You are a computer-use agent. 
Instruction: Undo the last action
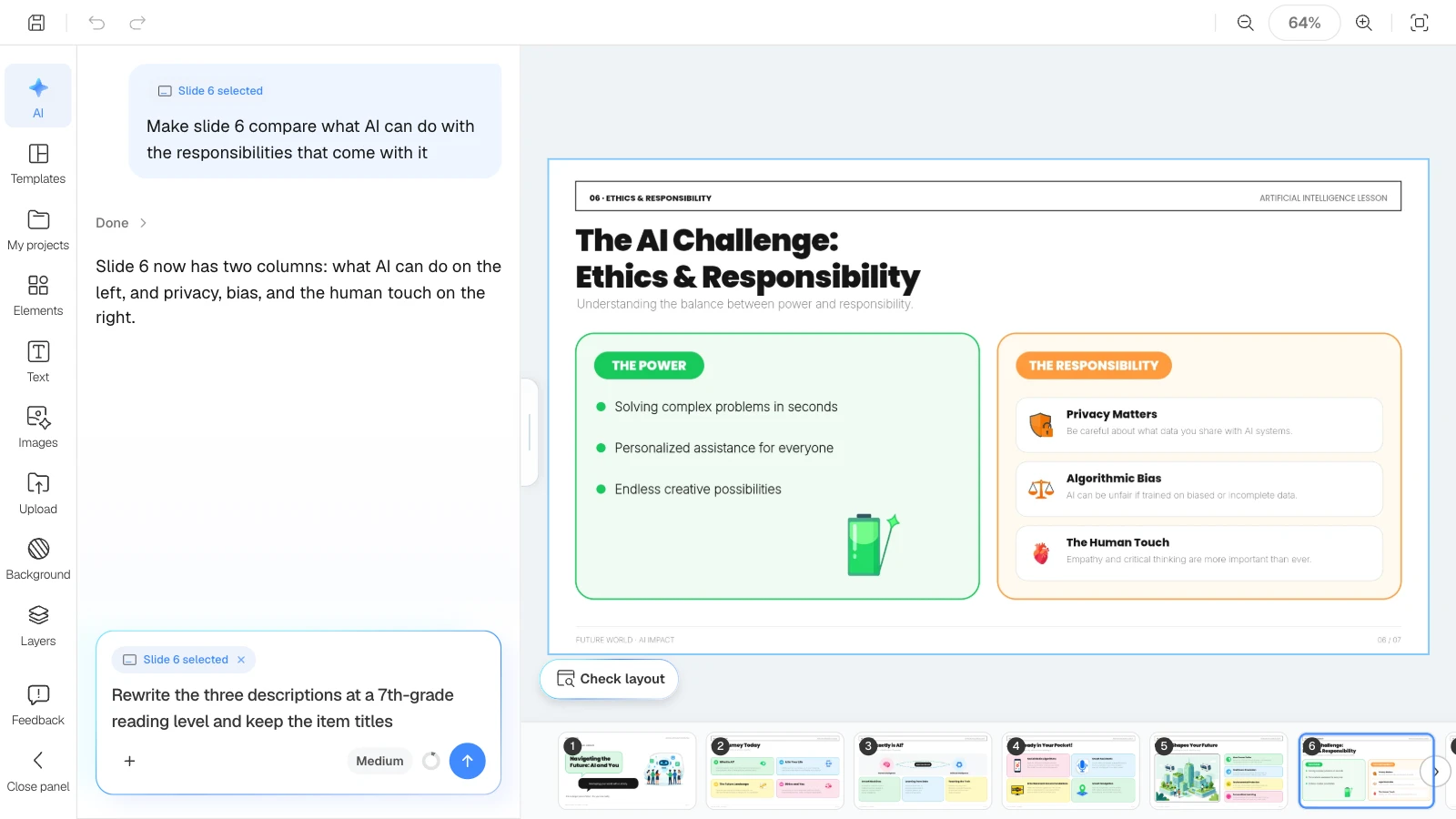96,23
